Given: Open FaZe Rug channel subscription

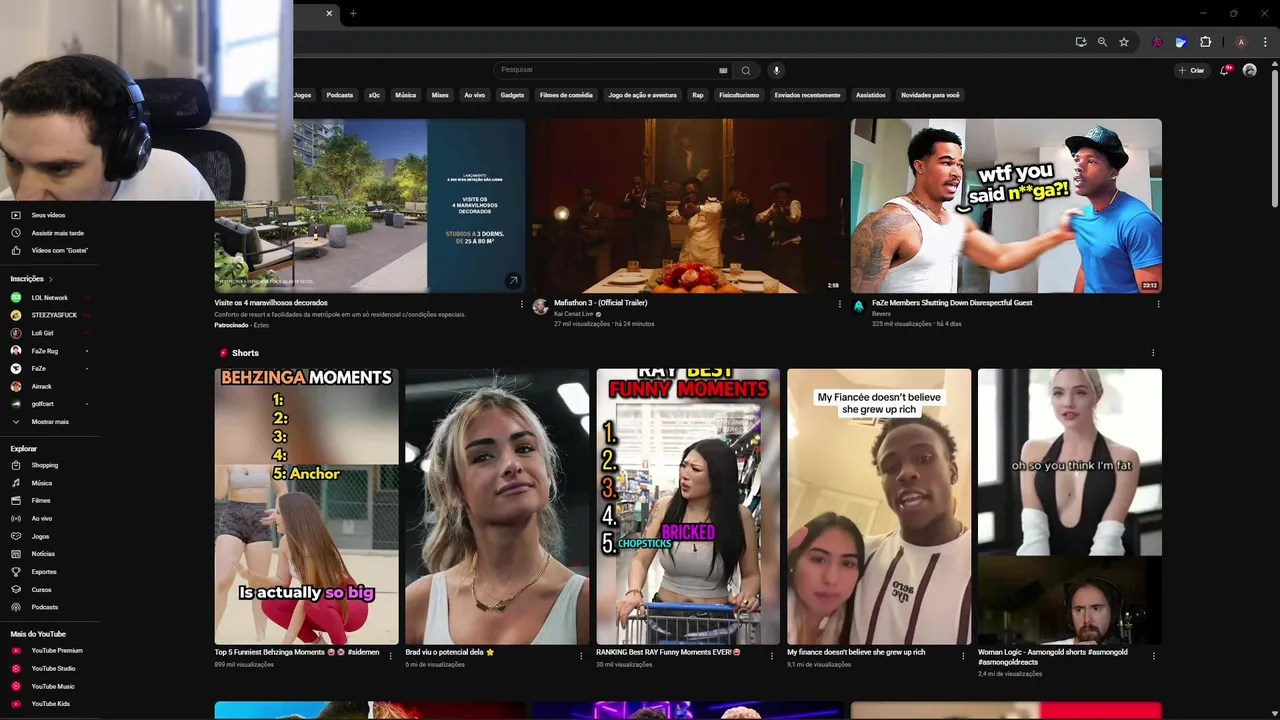Looking at the screenshot, I should pos(45,351).
